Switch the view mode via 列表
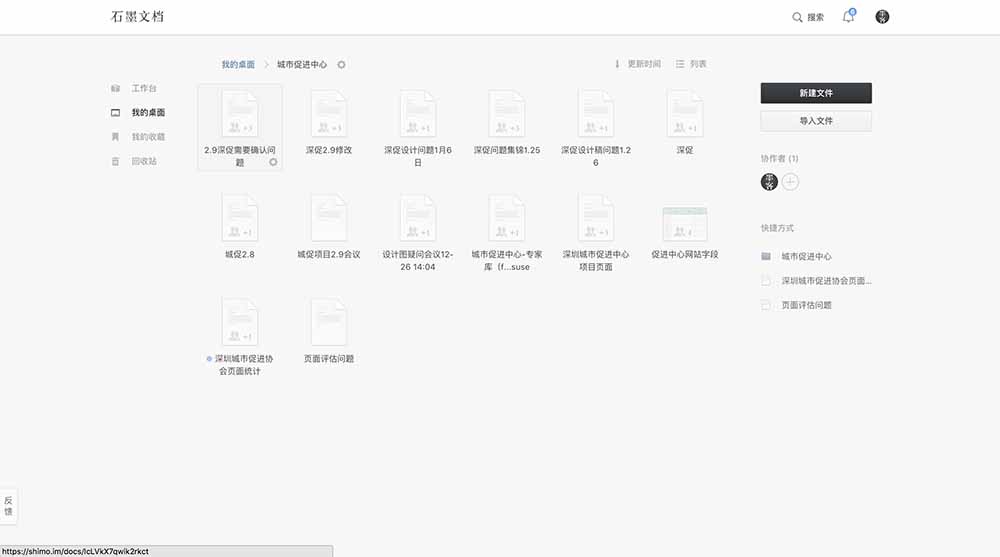1000x557 pixels. click(x=691, y=64)
